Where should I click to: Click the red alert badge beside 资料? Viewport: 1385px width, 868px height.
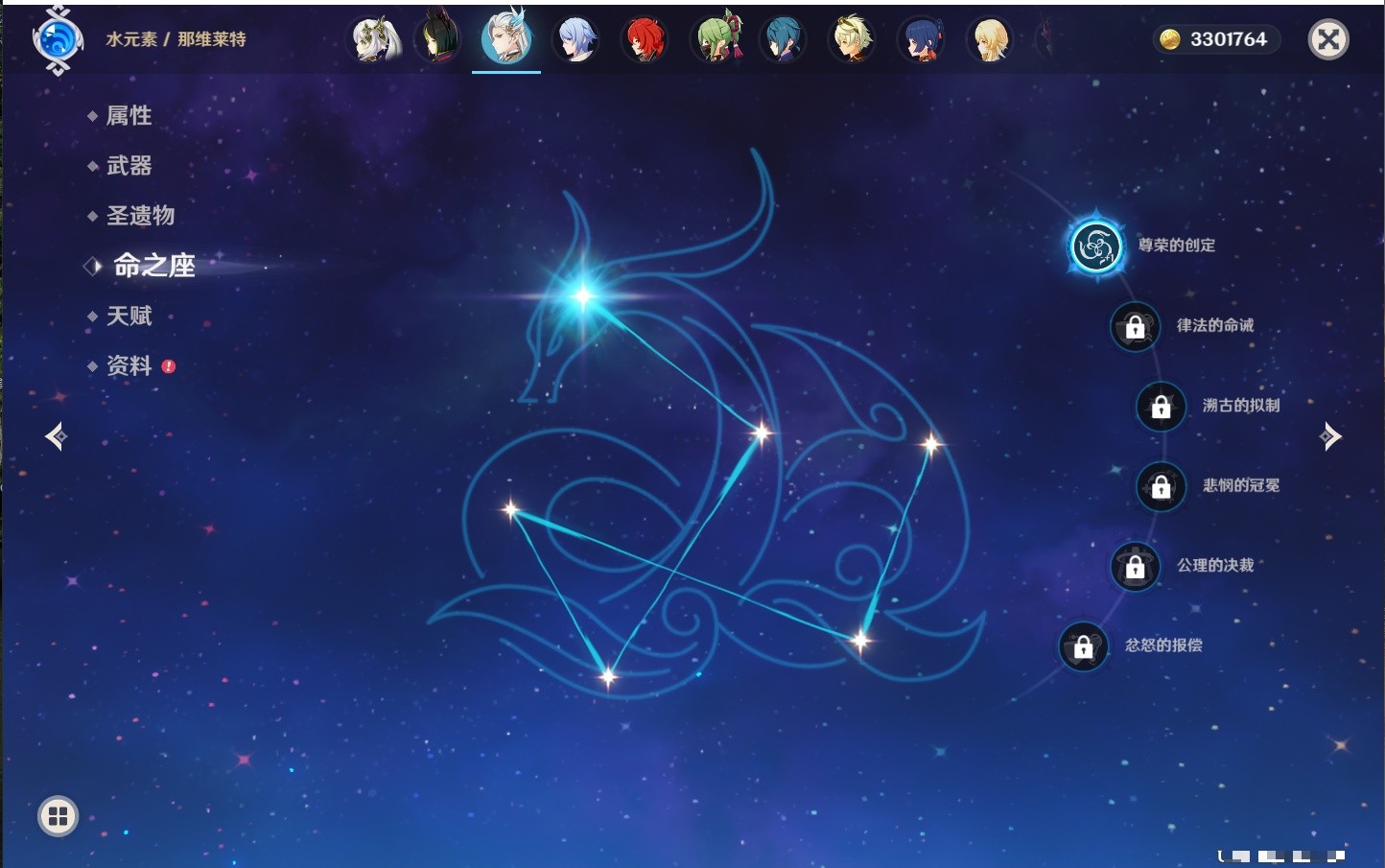point(169,366)
